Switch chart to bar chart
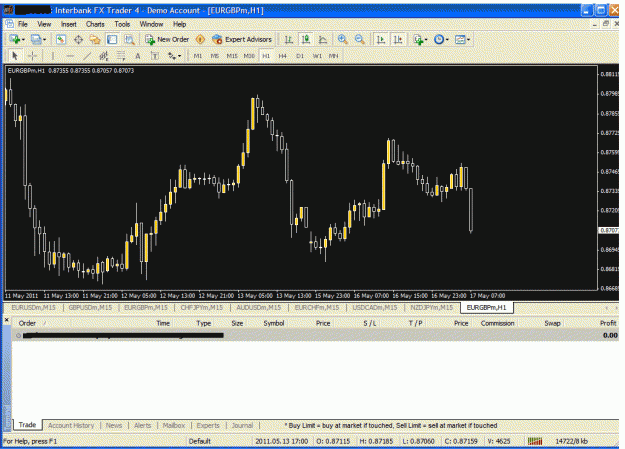Screen dimensions: 625x449 (288, 39)
